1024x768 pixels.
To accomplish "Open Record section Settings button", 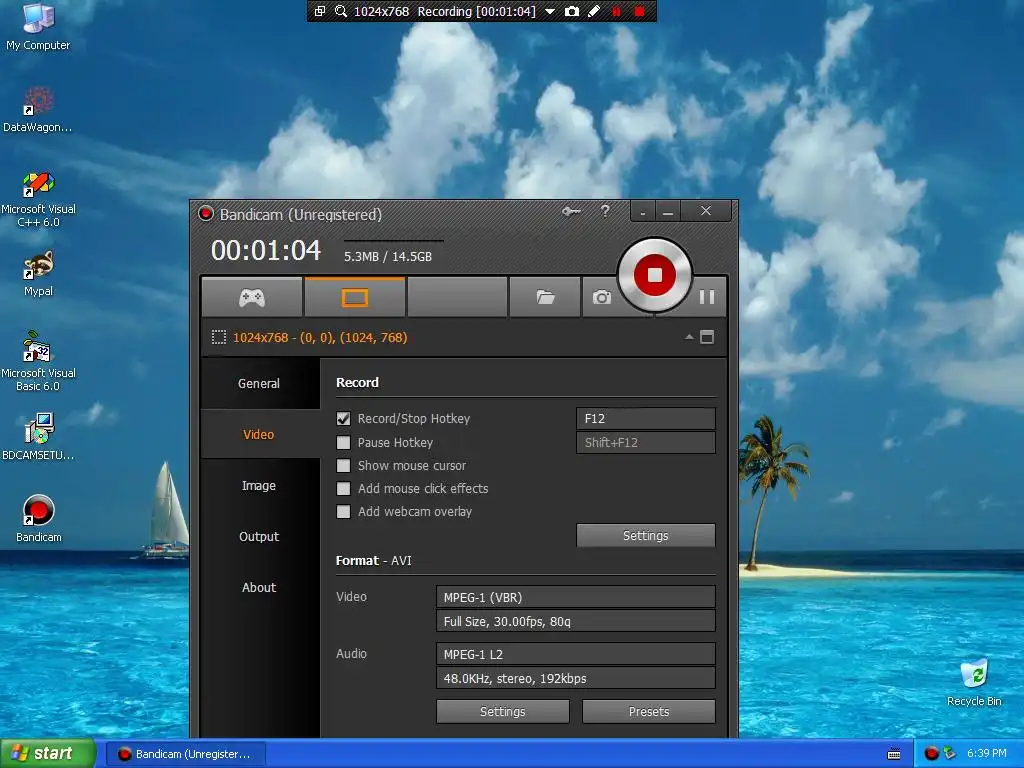I will [645, 536].
